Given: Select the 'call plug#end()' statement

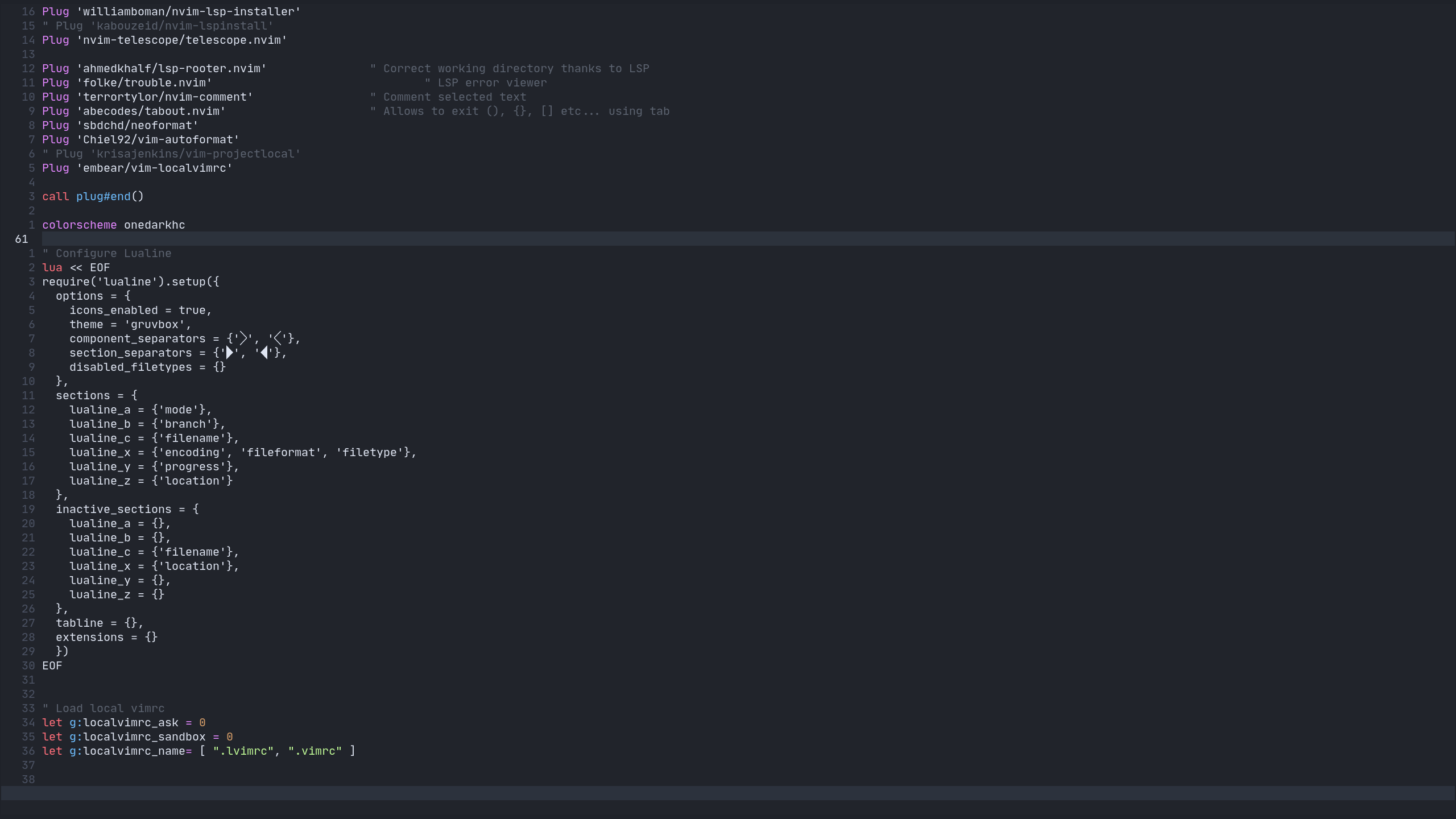Looking at the screenshot, I should point(93,196).
